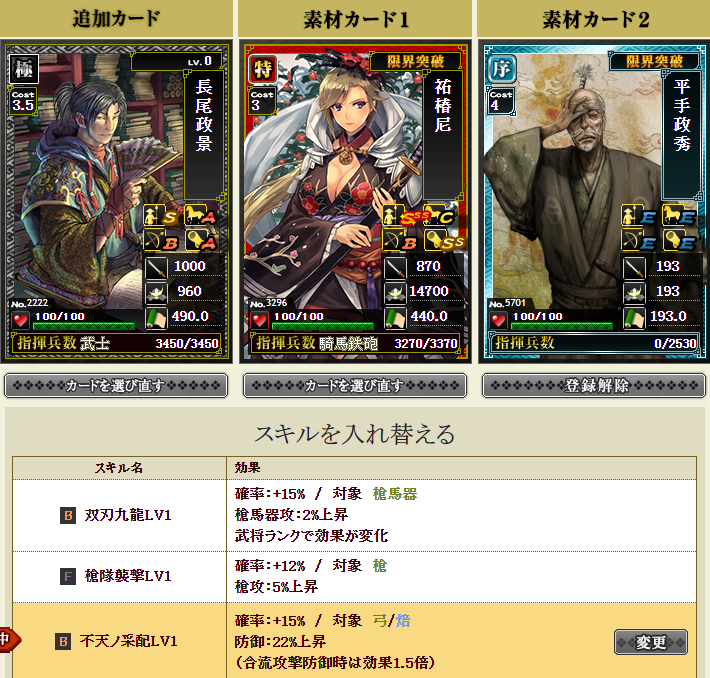Click the B rank icon beside 双刃九龍LV1
710x678 pixels.
68,515
